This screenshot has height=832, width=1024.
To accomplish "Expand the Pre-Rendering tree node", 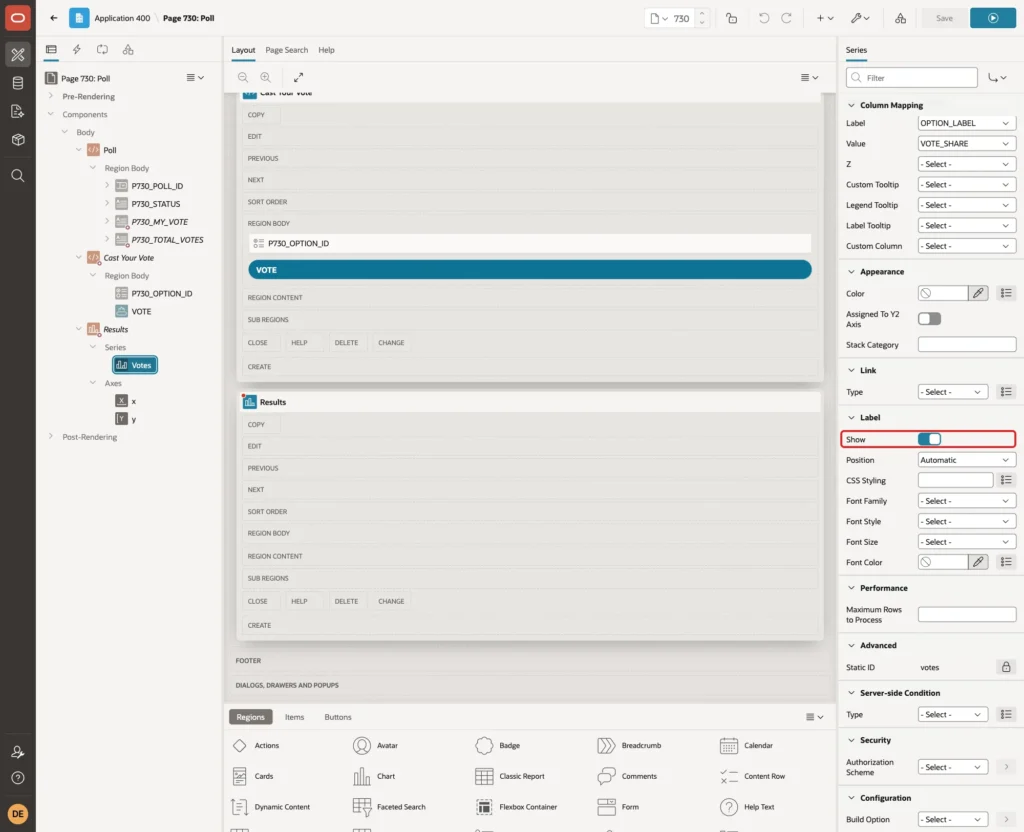I will 51,96.
